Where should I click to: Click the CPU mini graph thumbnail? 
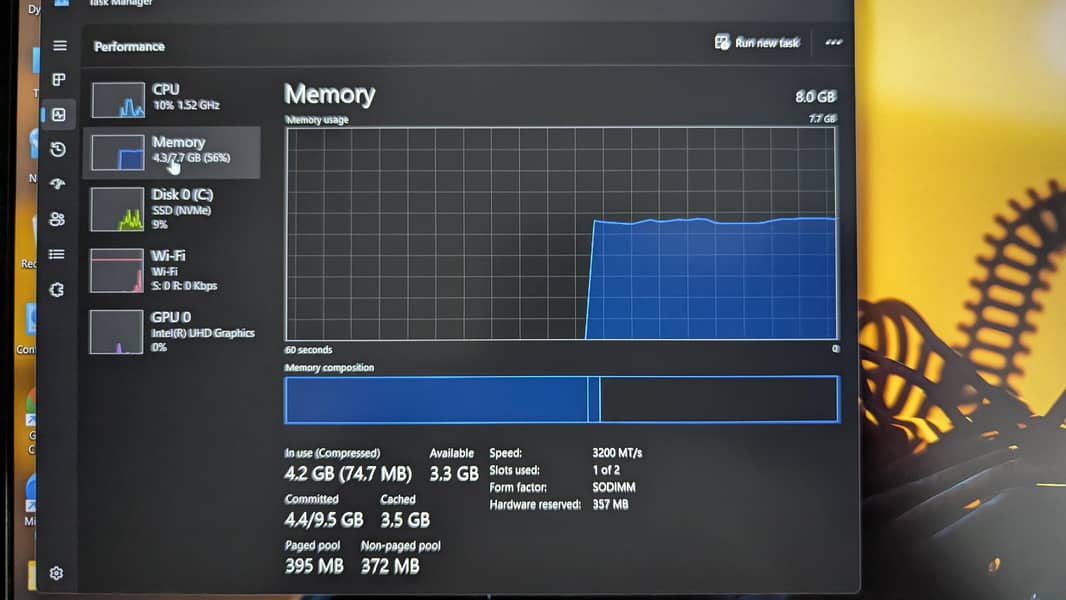pos(118,100)
